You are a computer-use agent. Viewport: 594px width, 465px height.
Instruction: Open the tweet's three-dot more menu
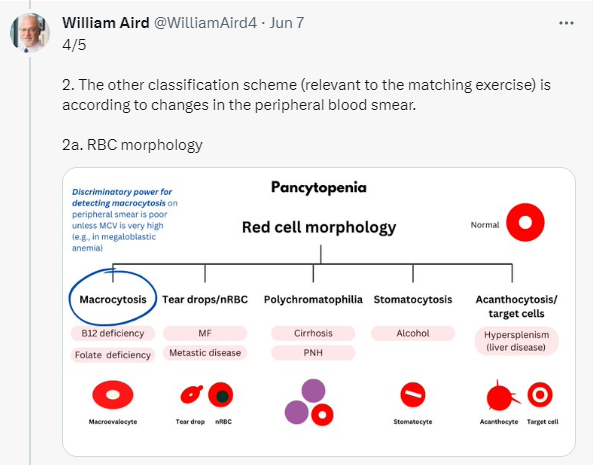[x=566, y=23]
